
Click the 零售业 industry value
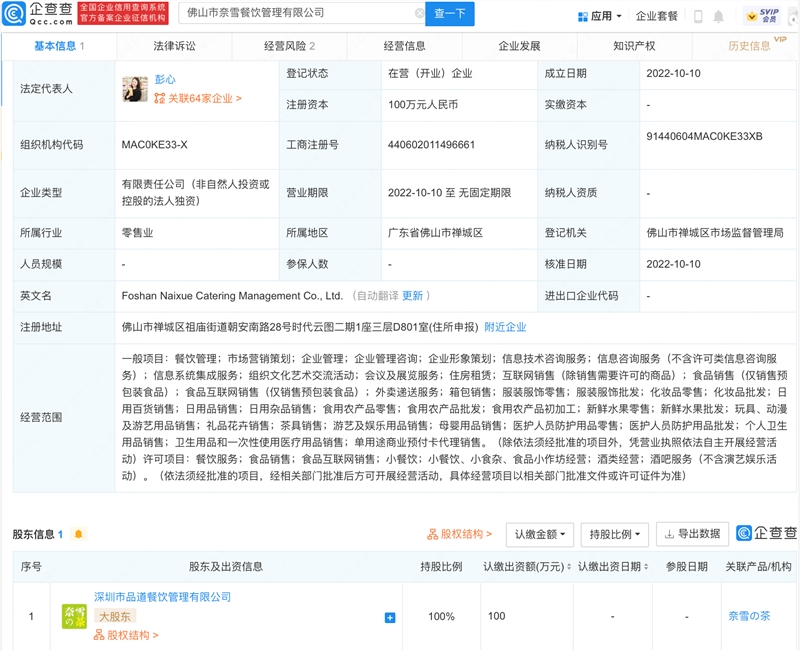coord(137,233)
